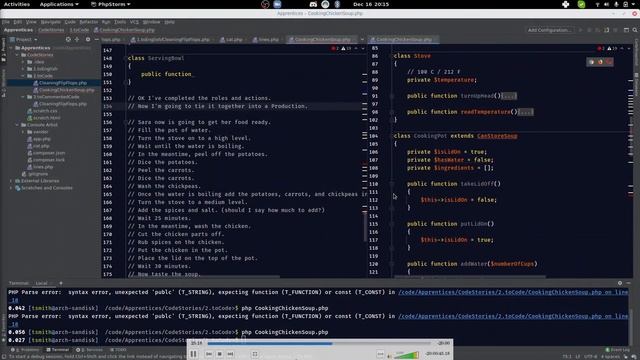Click the expand all icon in Project panel
640x360 pixels.
pyautogui.click(x=77, y=40)
